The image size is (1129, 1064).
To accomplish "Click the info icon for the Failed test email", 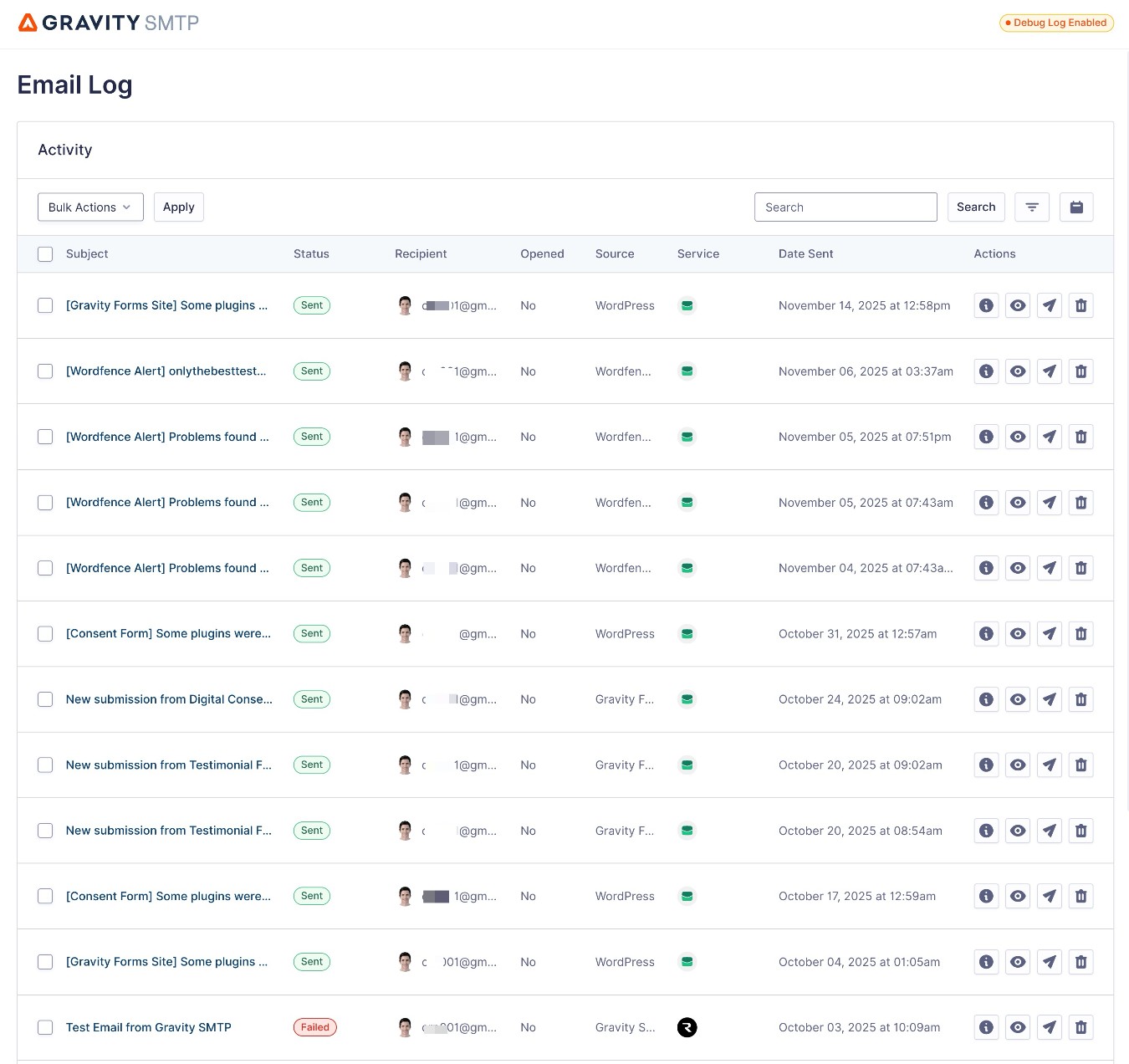I will (986, 1027).
